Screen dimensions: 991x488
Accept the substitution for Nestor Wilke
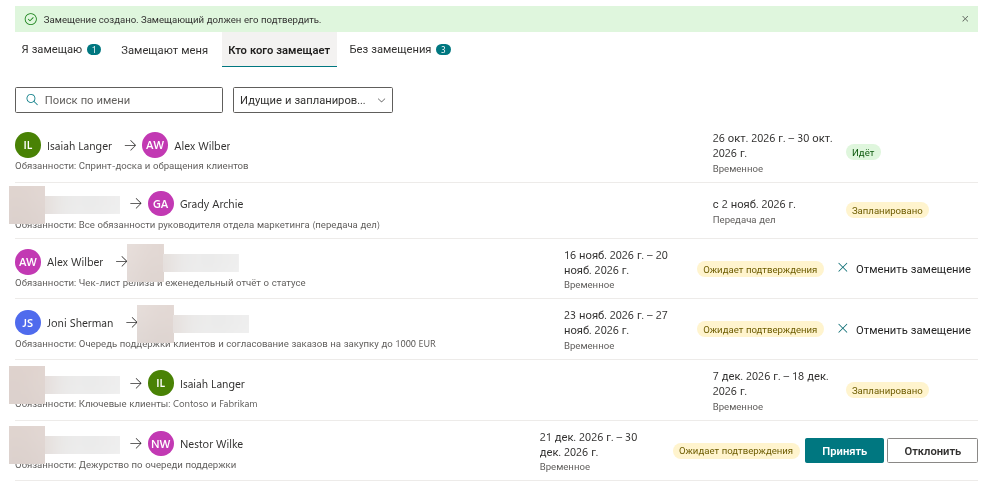point(844,451)
